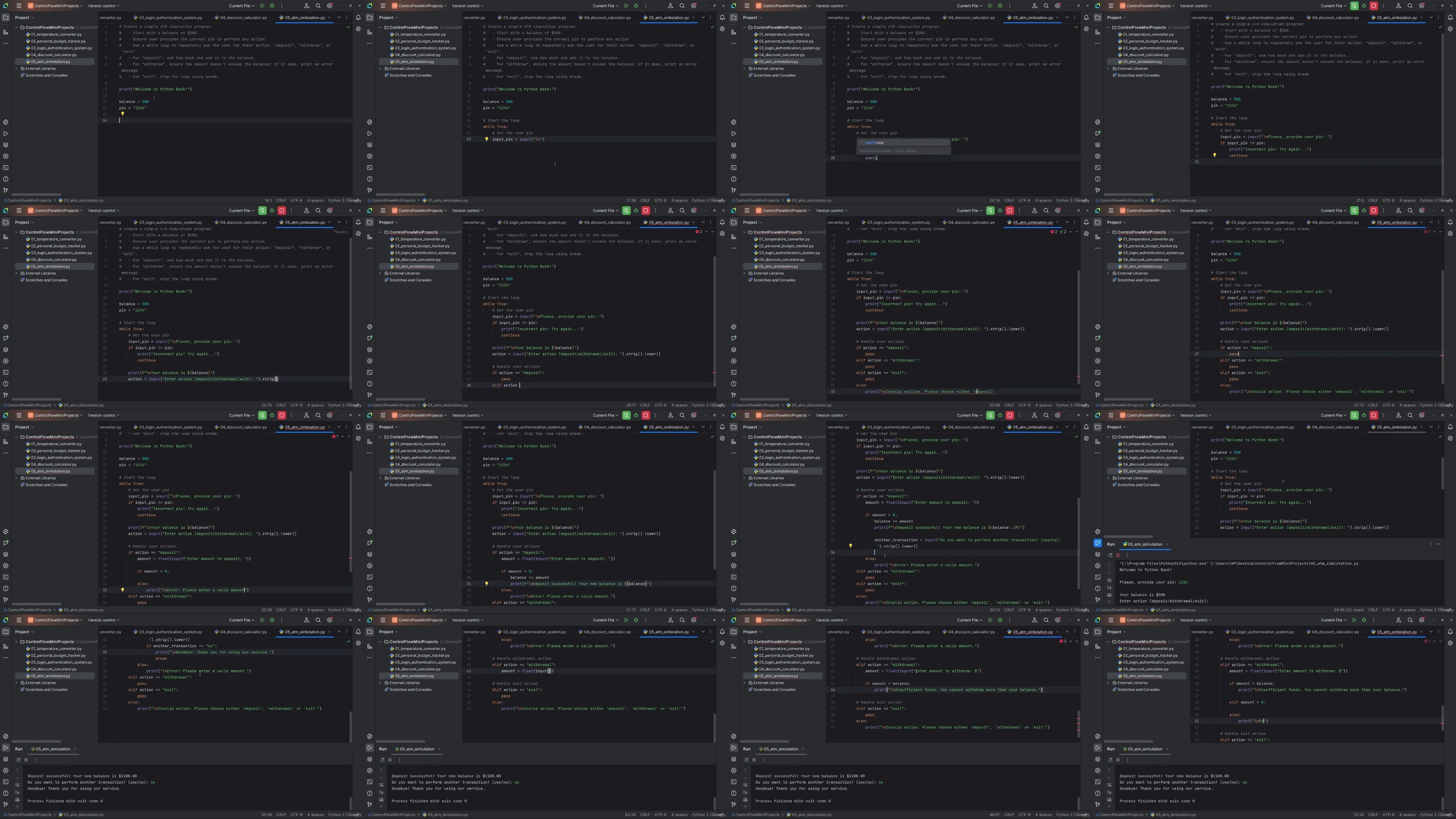Open the settings gear in window at caret 21:5
Image resolution: width=1456 pixels, height=819 pixels.
coord(1421,5)
